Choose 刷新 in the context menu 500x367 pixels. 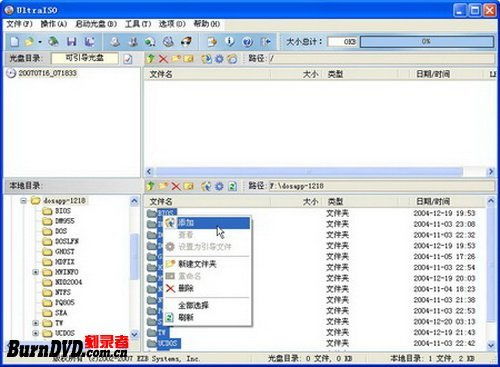(x=207, y=317)
